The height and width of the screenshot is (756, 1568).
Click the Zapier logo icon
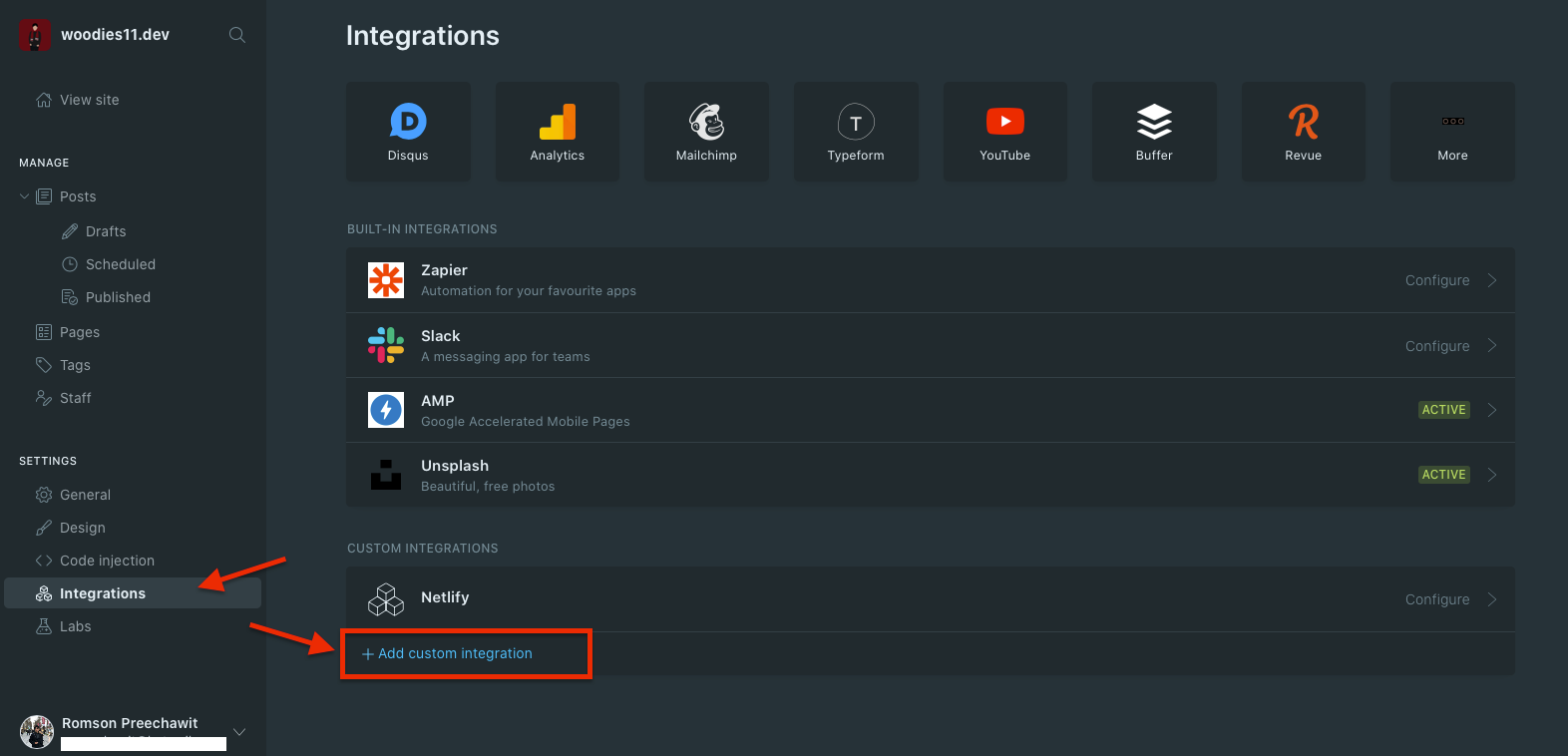386,280
